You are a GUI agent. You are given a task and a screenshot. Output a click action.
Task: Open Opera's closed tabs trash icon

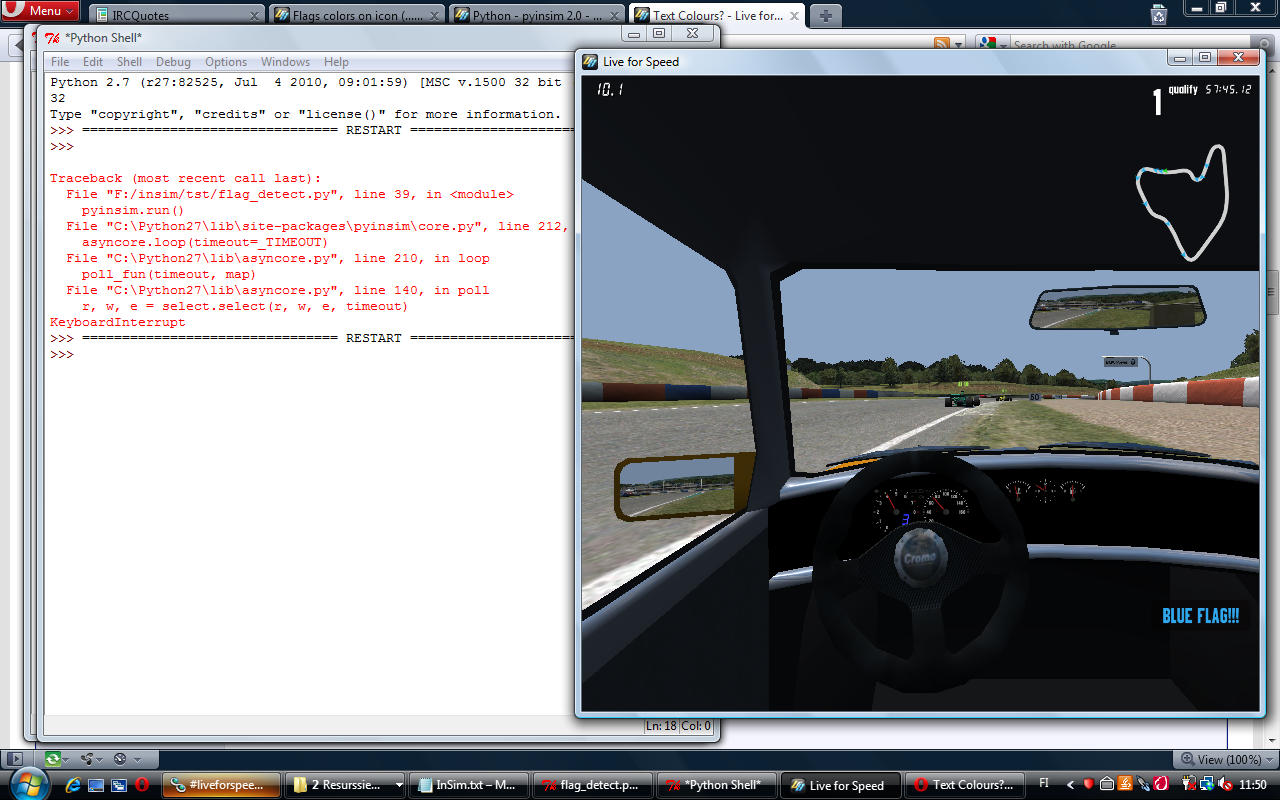1158,13
